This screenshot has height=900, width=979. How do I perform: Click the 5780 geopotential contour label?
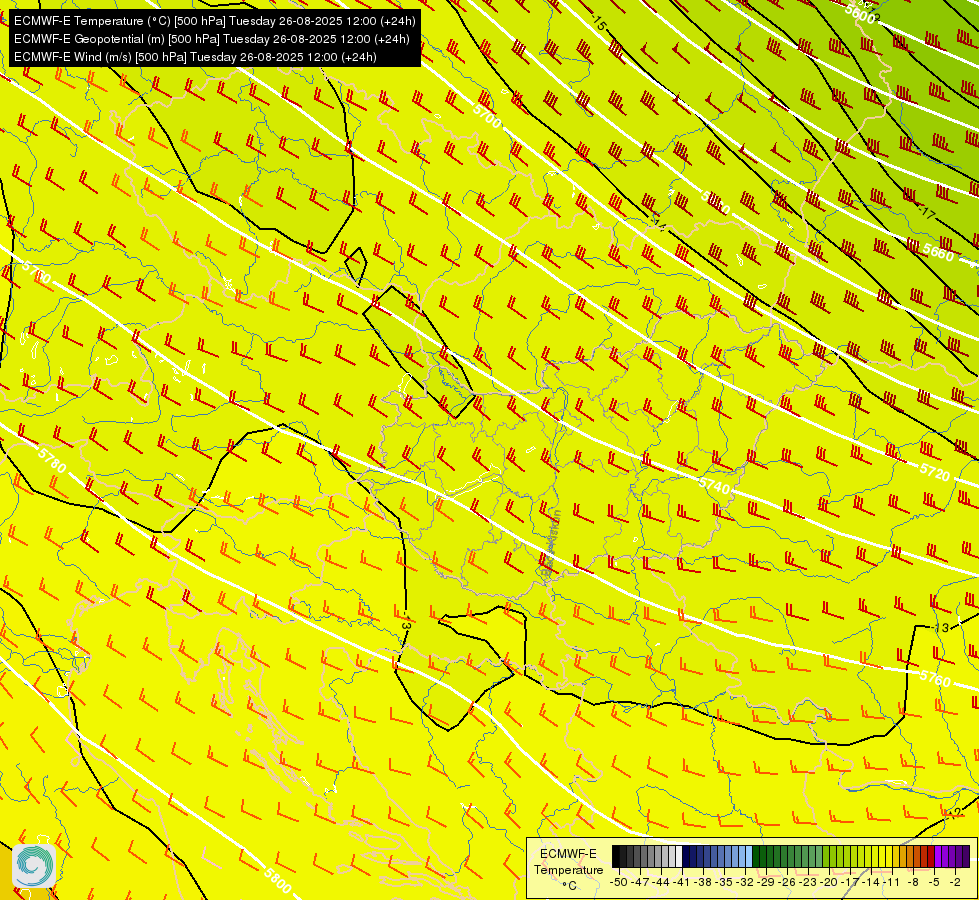tap(51, 460)
